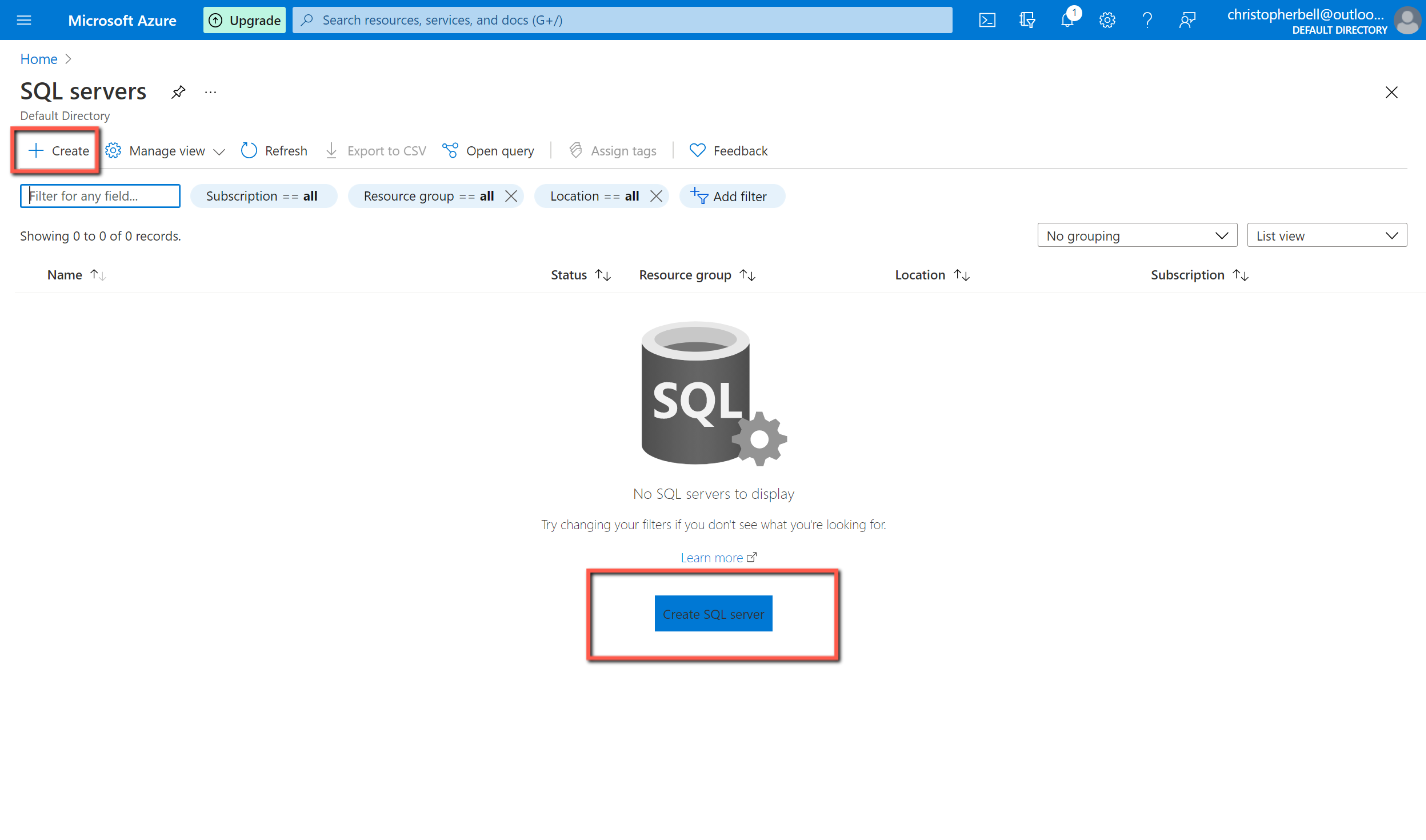Send feedback via the smiley icon
1426x840 pixels.
[x=1187, y=20]
